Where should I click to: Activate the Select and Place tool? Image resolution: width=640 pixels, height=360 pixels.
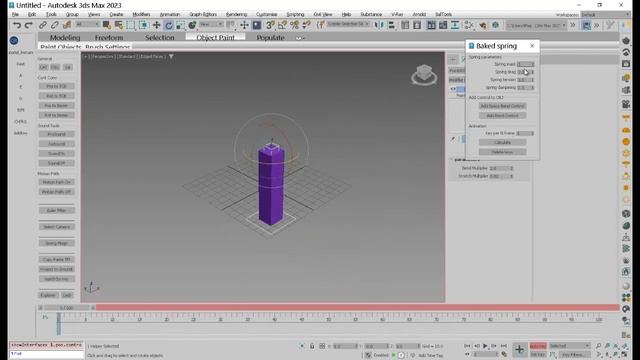(x=192, y=25)
